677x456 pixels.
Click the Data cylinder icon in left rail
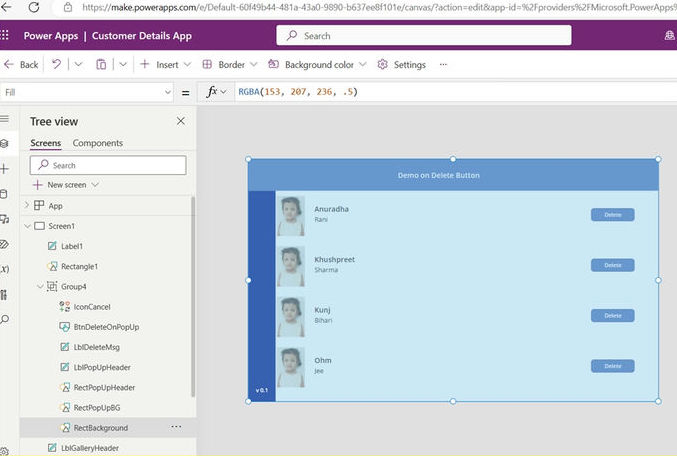pos(4,194)
